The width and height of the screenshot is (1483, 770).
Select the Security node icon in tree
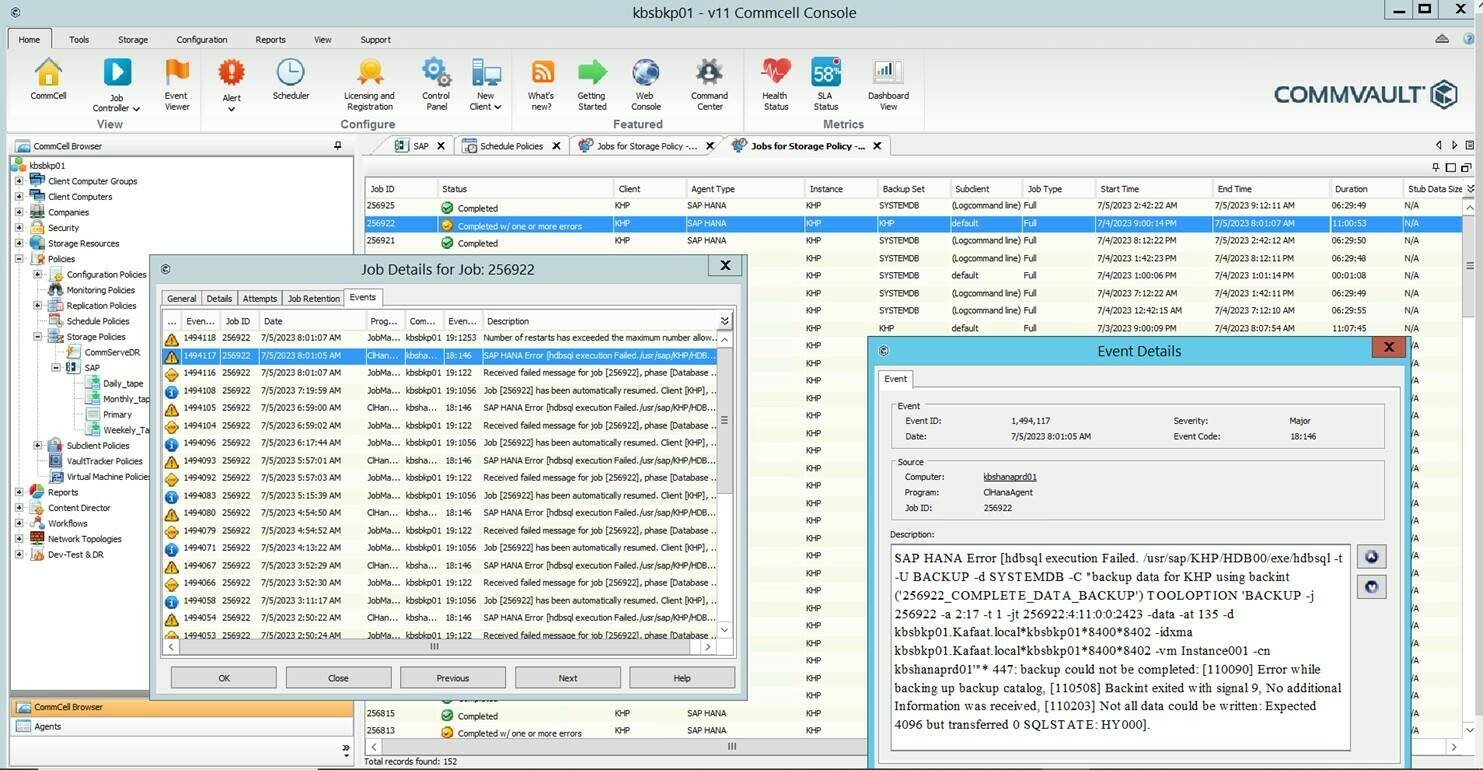(x=37, y=228)
